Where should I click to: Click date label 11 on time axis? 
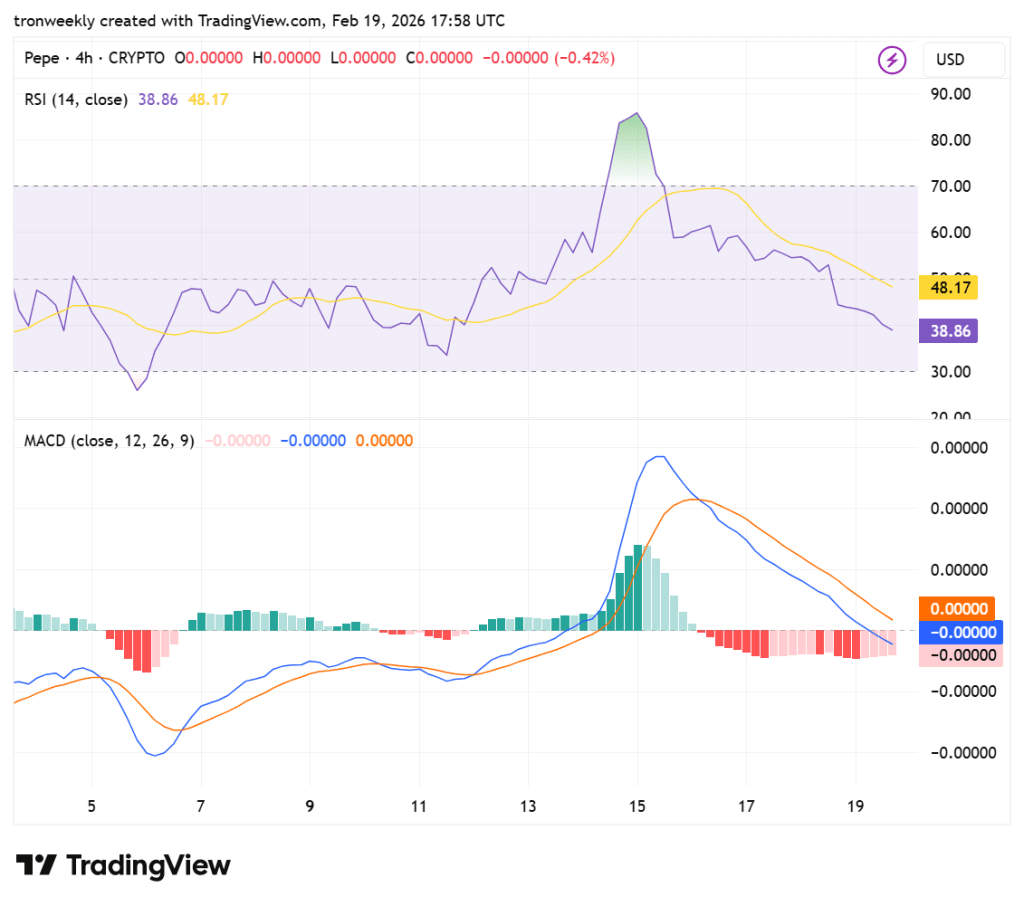[419, 807]
